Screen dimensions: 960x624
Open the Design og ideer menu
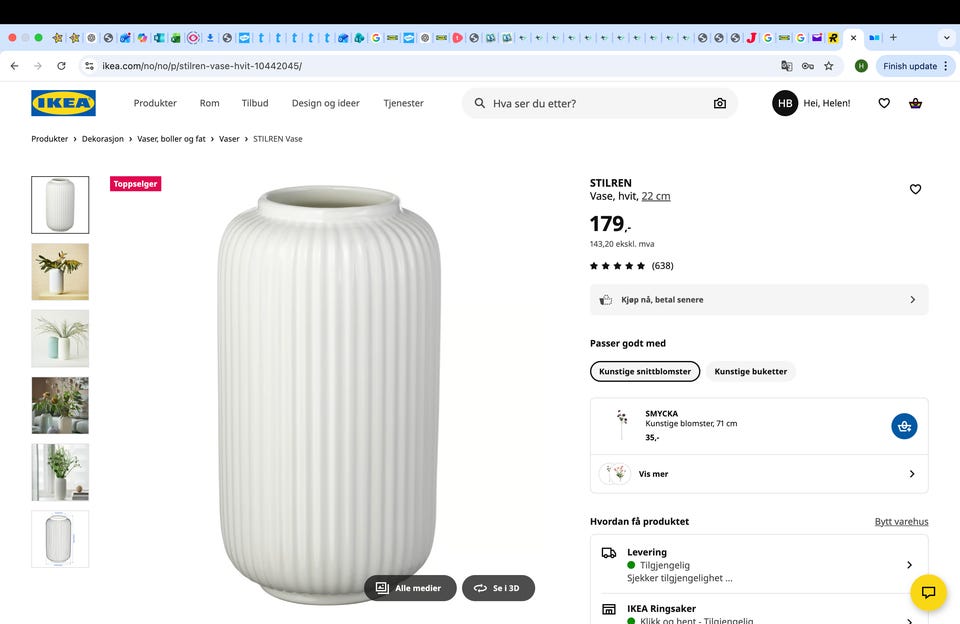[x=326, y=103]
